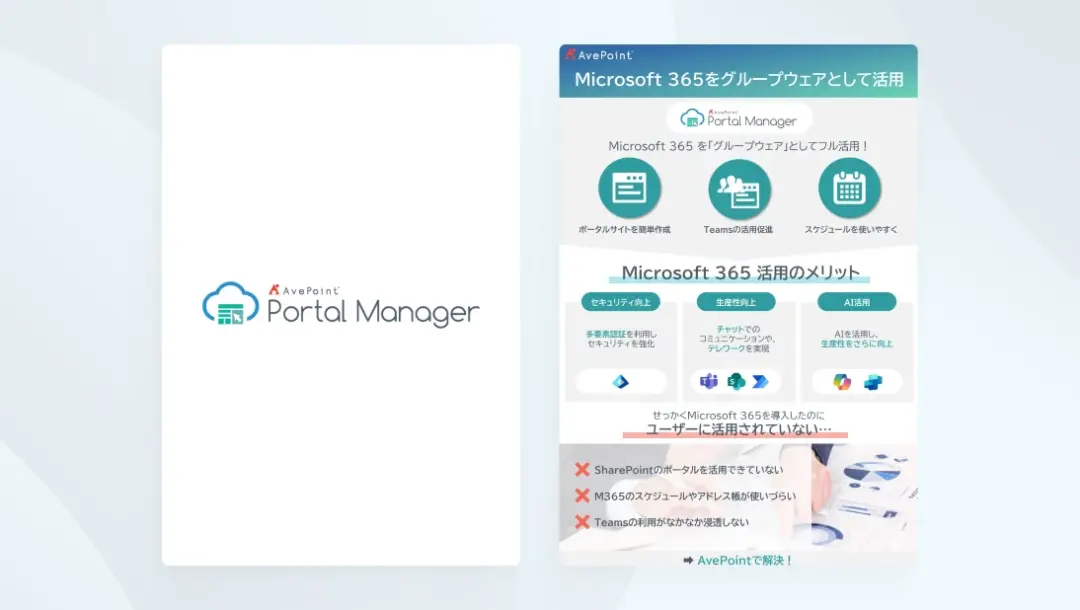Select the "生産性向上" pill

coord(736,302)
